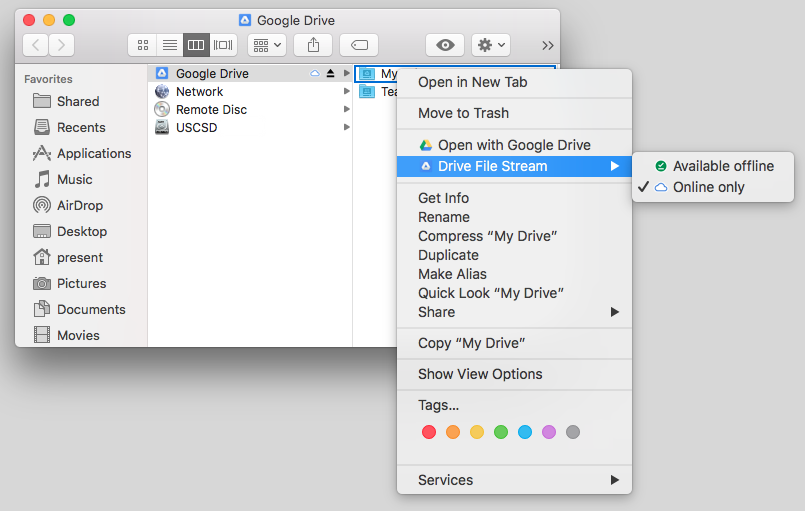Click cloud status icon beside Google Drive

tap(315, 73)
